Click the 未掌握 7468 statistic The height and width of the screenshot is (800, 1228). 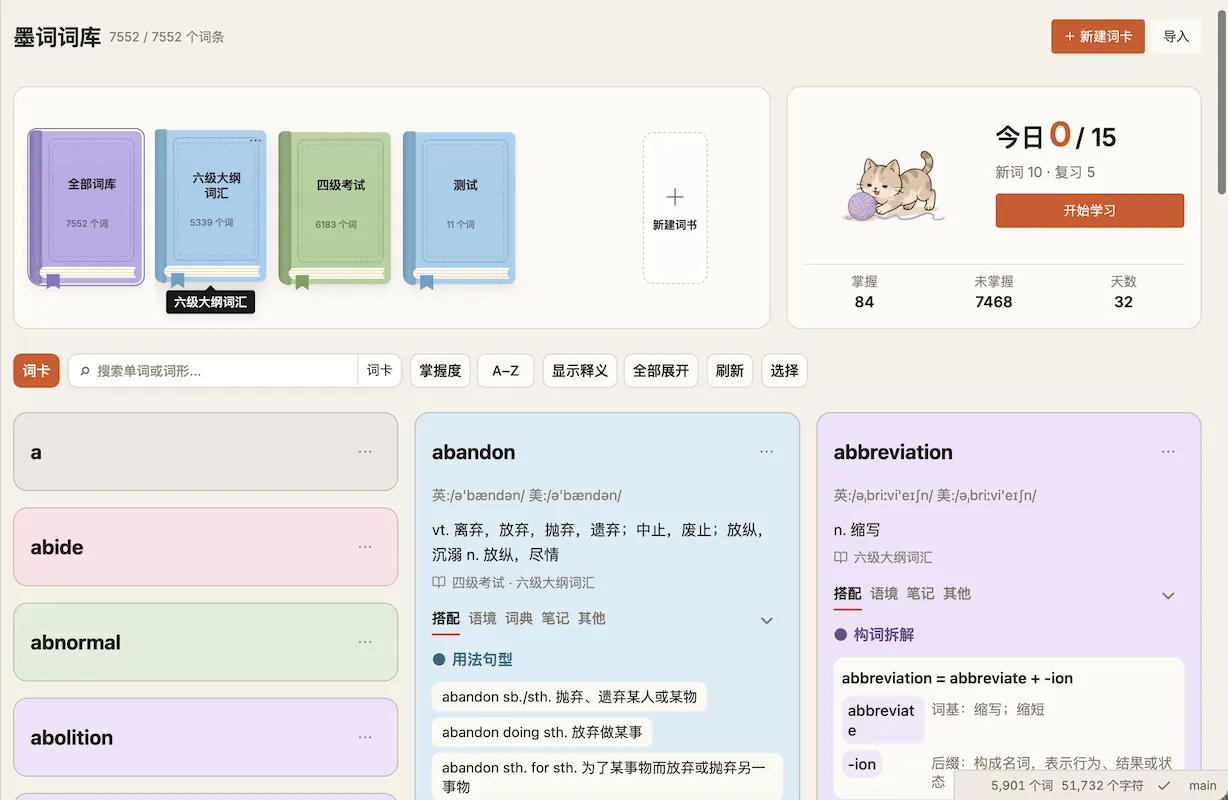[994, 292]
